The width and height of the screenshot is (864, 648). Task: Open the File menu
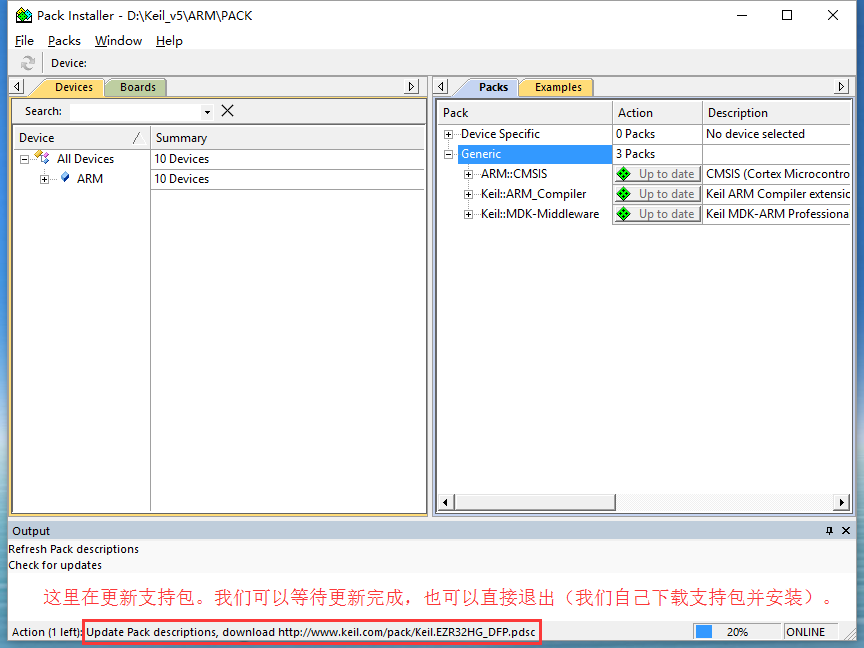24,41
